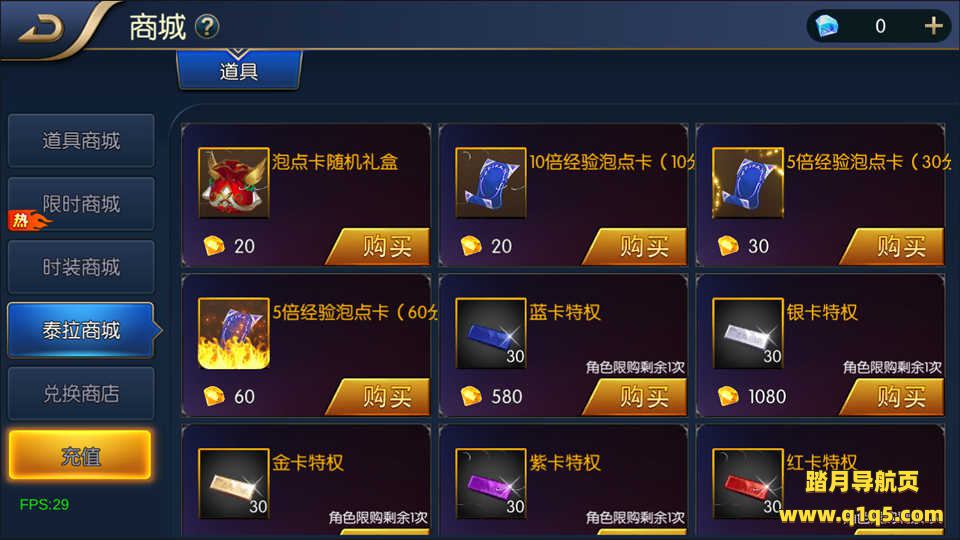Open the help question mark icon
Screen dimensions: 960x540
coord(207,27)
